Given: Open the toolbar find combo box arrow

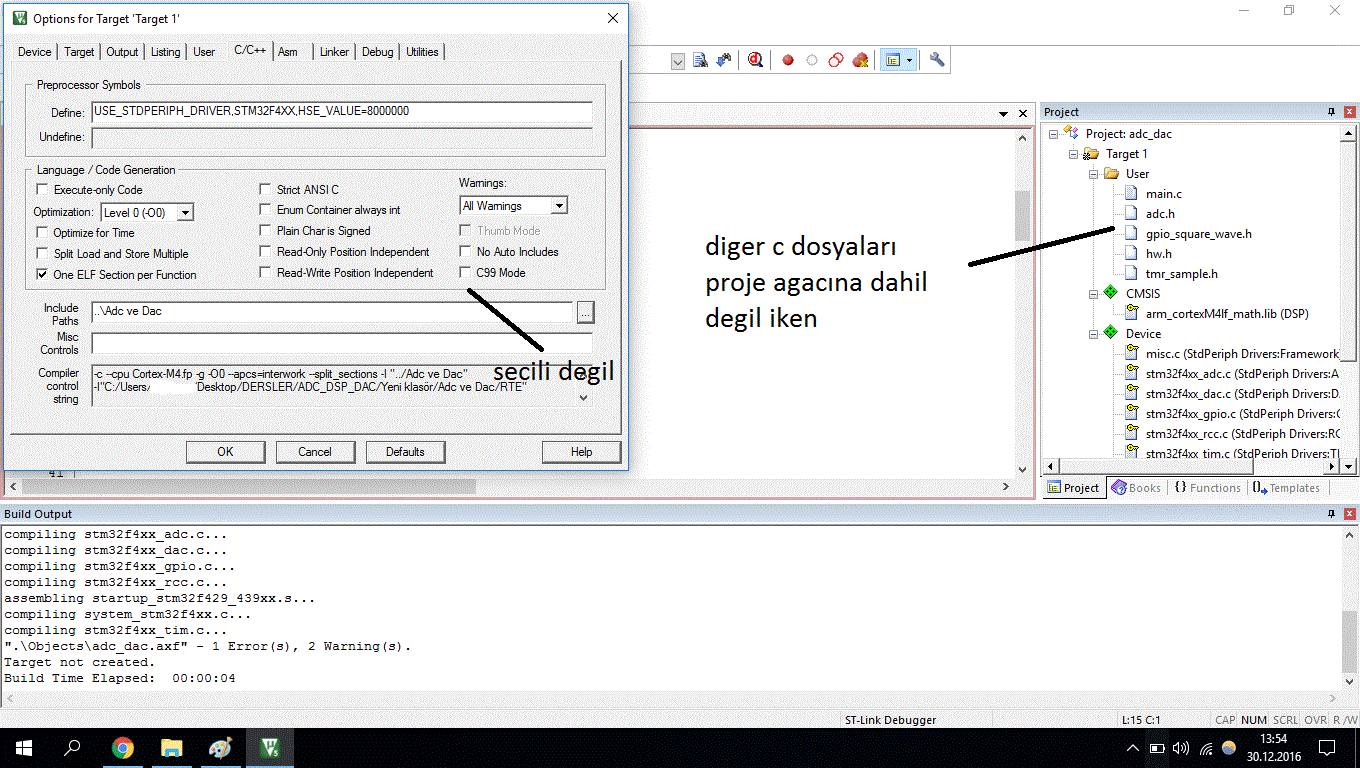Looking at the screenshot, I should coord(677,61).
